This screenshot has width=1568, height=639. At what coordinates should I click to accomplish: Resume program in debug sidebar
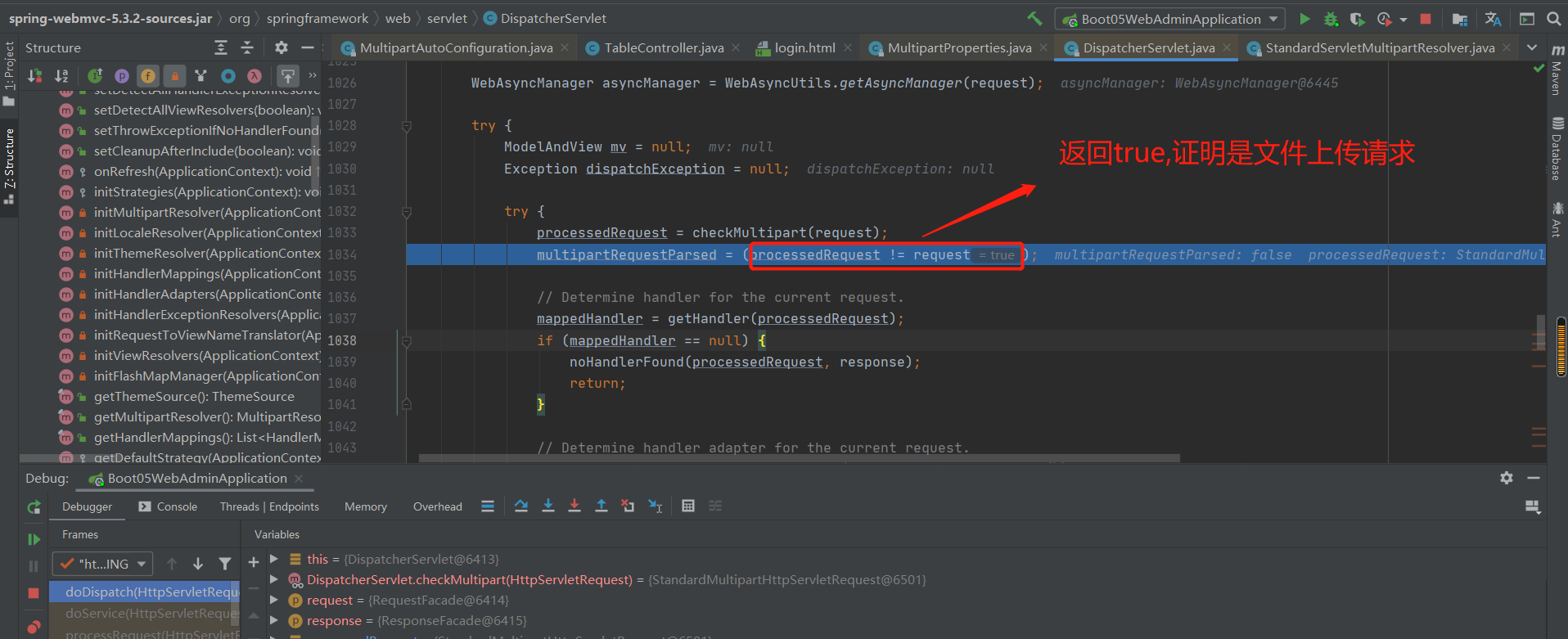34,539
